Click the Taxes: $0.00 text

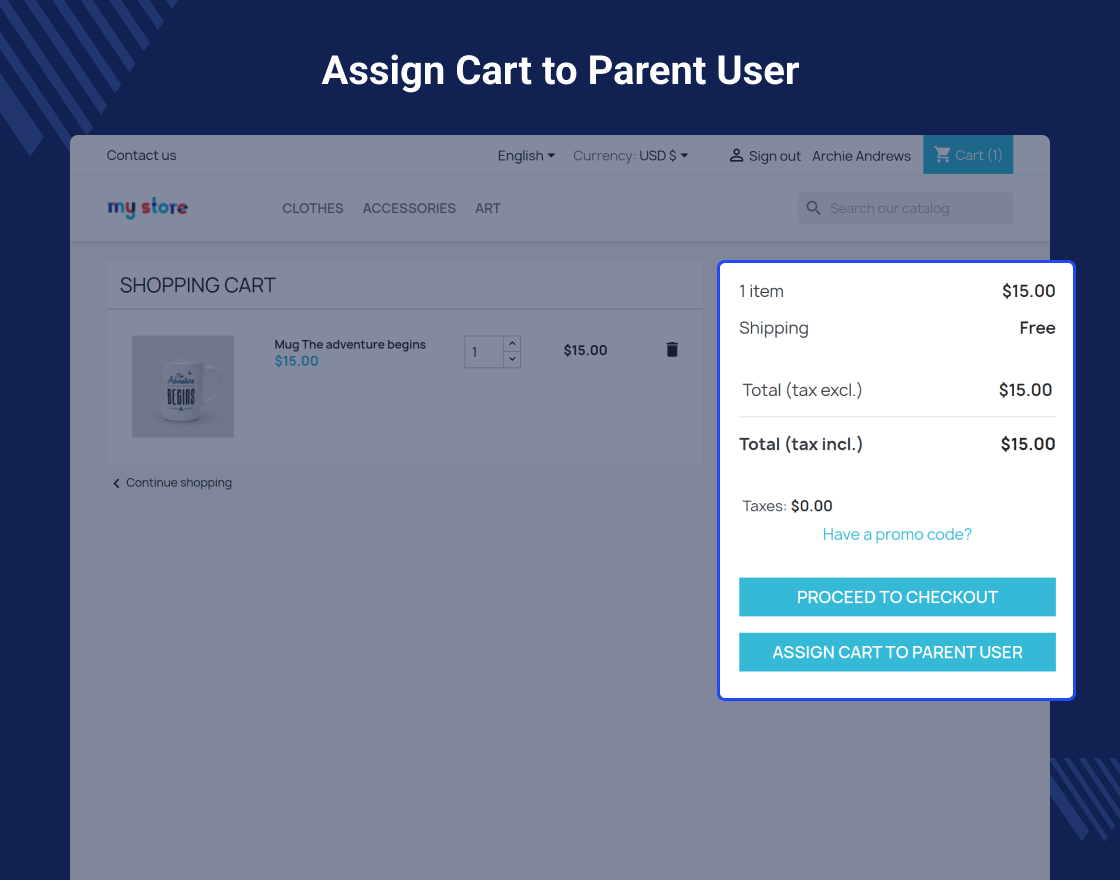point(787,506)
